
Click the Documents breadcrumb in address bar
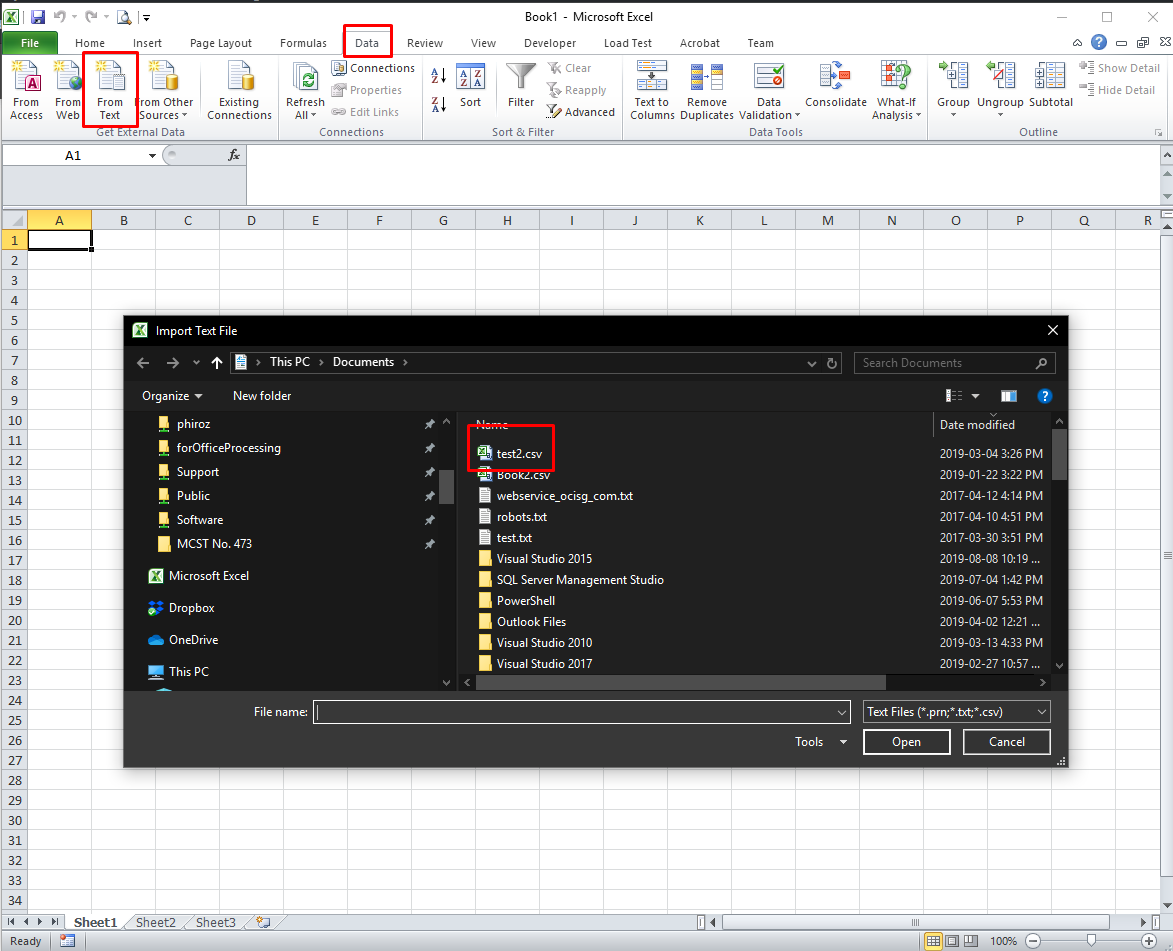tap(363, 362)
